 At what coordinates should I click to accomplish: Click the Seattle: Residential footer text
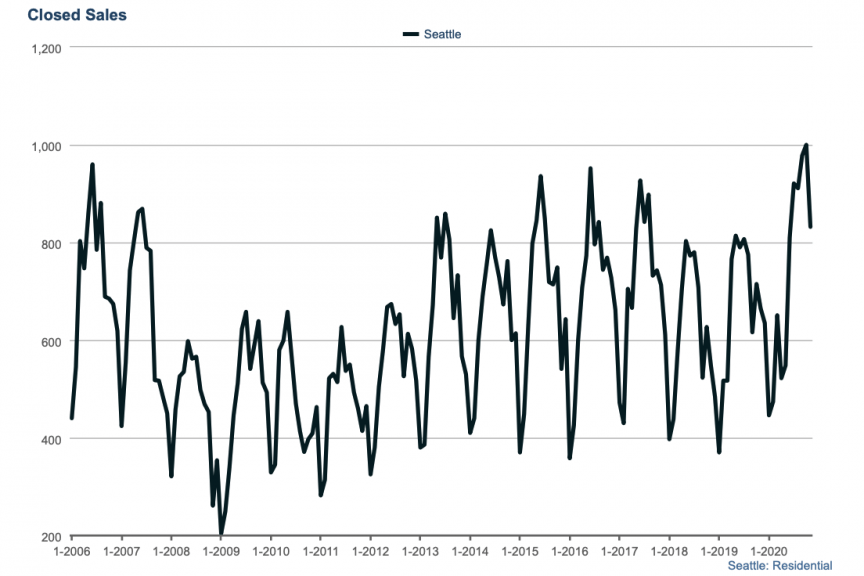(779, 565)
